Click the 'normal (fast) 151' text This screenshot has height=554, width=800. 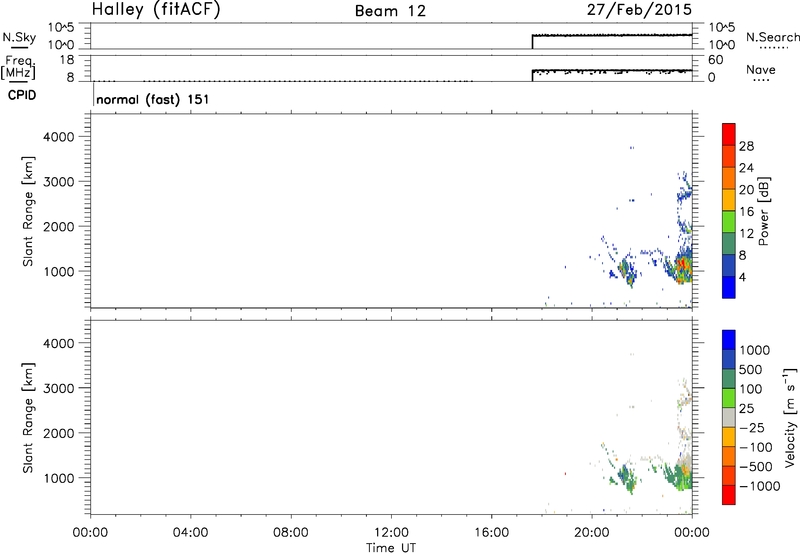click(x=153, y=99)
